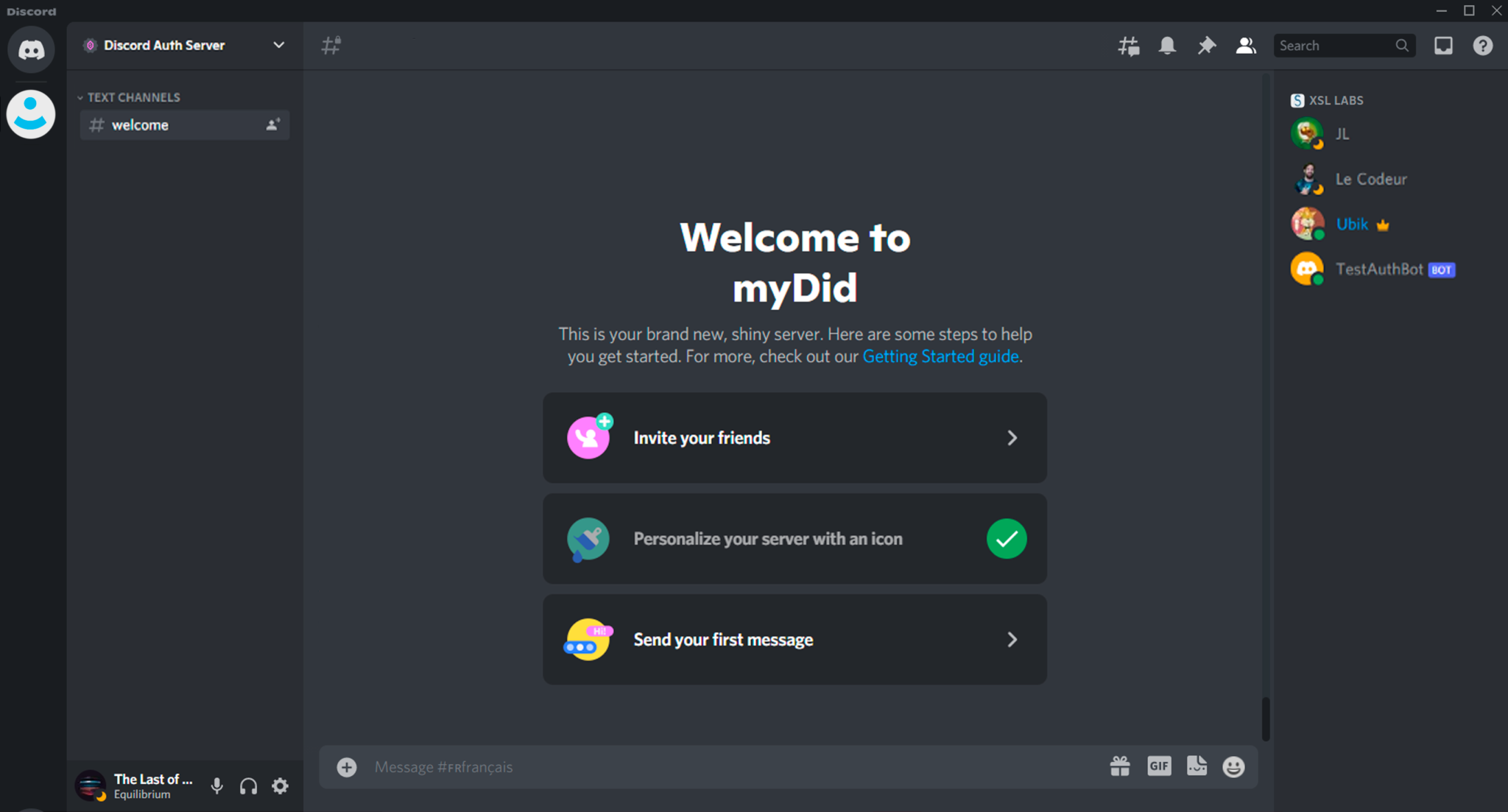Open notification settings bell icon
The height and width of the screenshot is (812, 1508).
click(1167, 45)
